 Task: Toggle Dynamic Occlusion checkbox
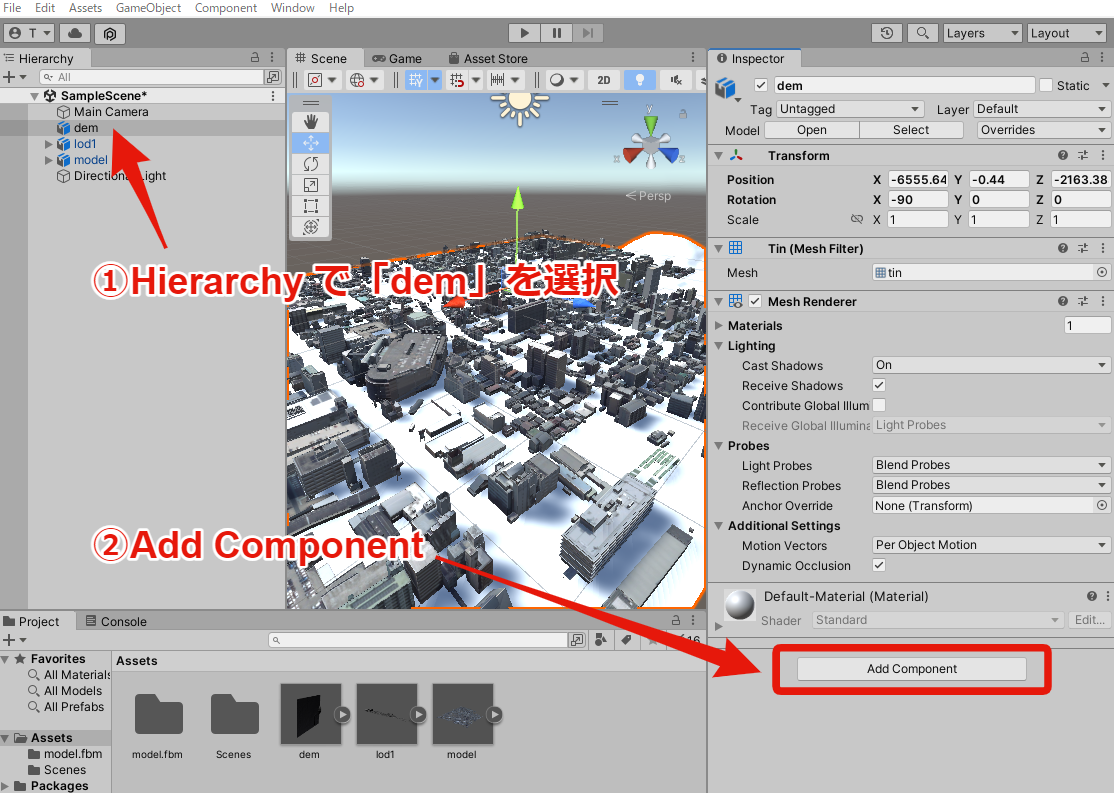tap(879, 566)
